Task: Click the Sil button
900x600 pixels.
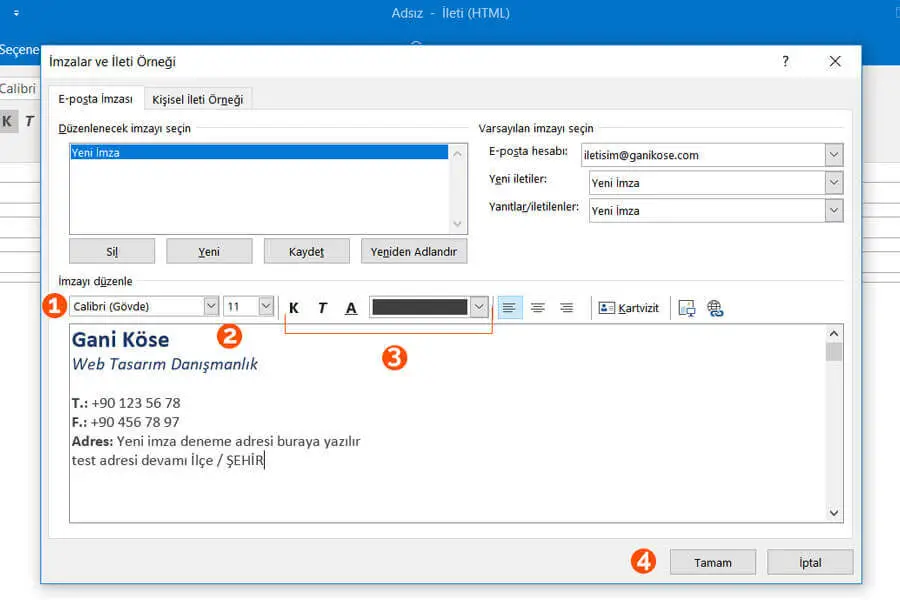Action: pyautogui.click(x=112, y=251)
